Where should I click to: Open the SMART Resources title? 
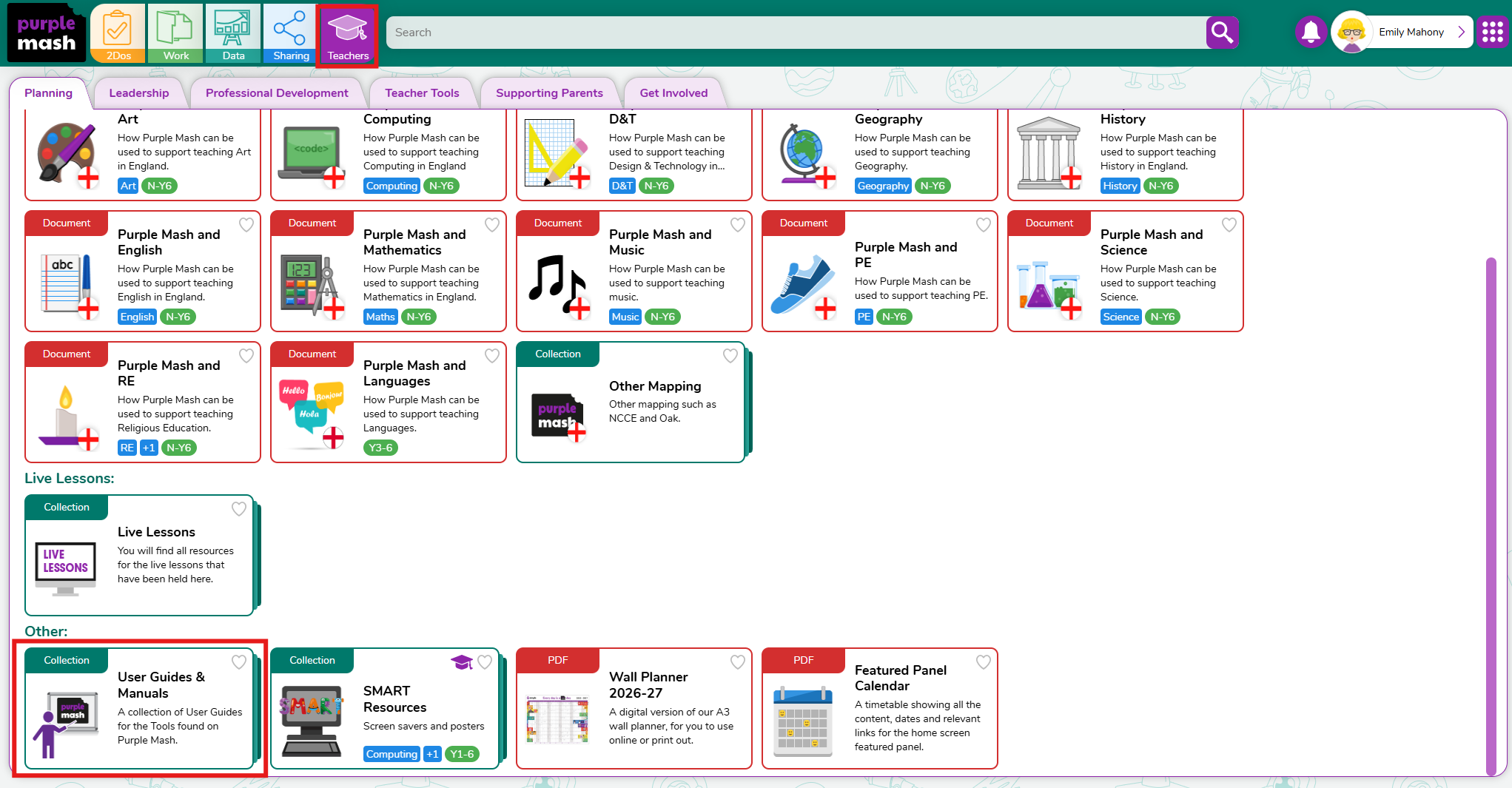pos(394,699)
